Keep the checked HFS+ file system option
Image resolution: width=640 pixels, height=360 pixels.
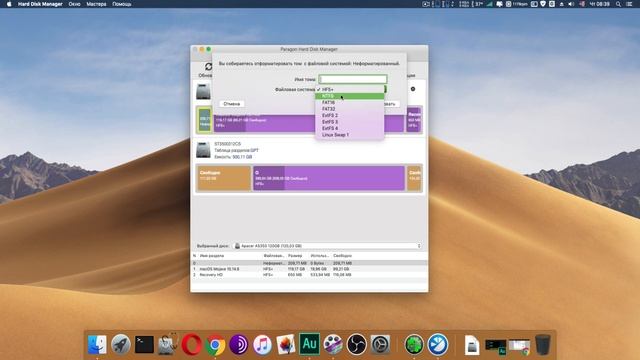point(349,89)
